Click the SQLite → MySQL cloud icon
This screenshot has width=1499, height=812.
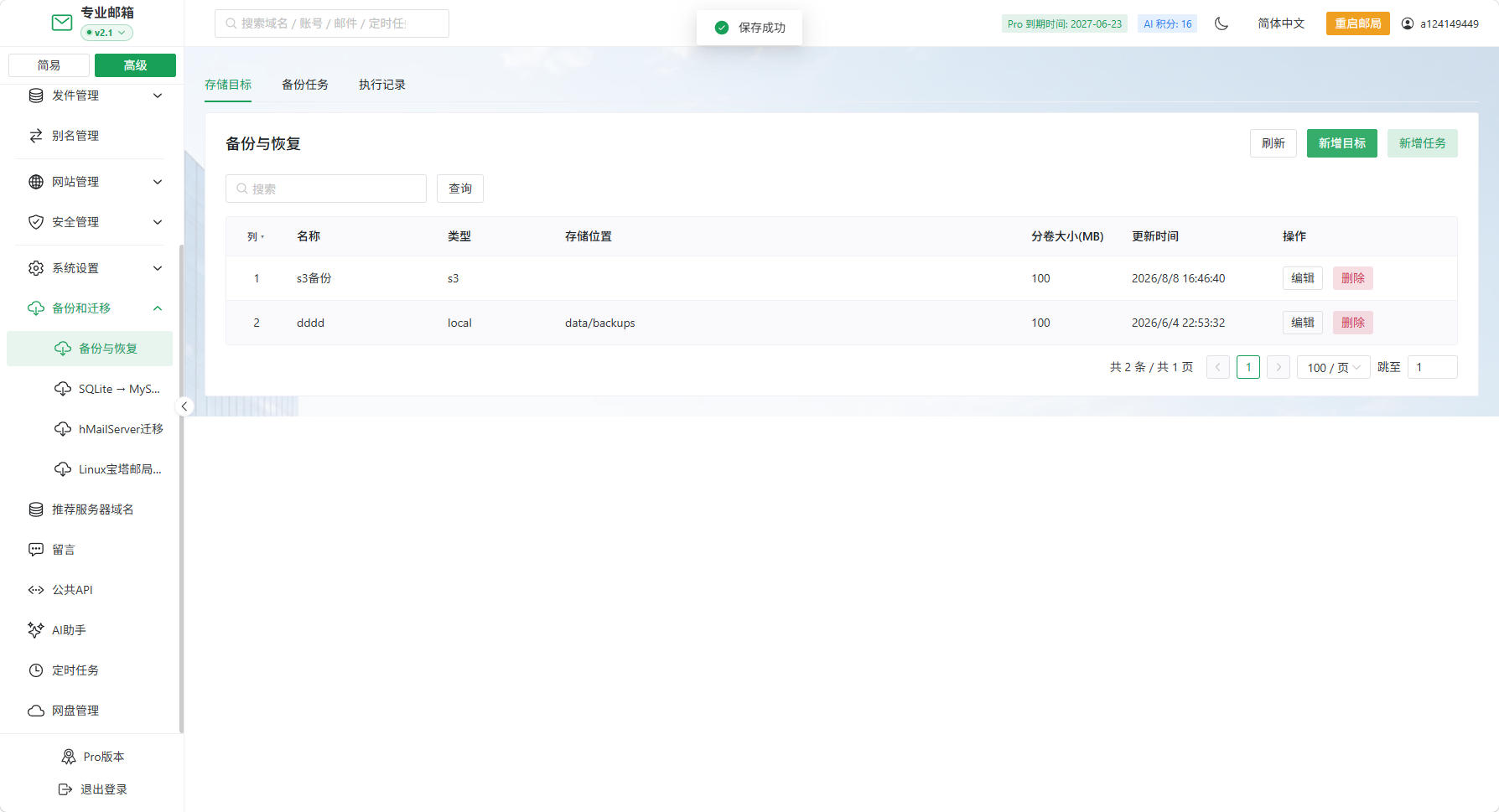[x=63, y=389]
